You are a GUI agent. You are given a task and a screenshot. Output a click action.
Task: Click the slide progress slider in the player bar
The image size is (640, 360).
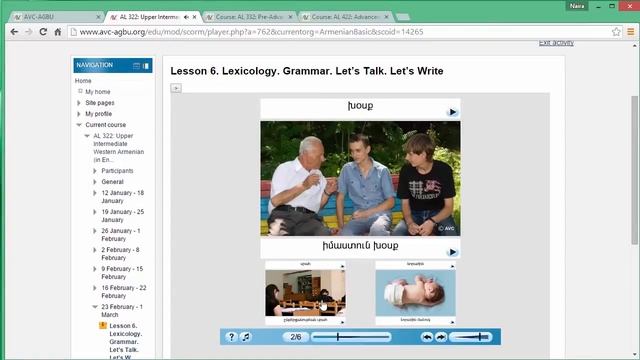(351, 337)
